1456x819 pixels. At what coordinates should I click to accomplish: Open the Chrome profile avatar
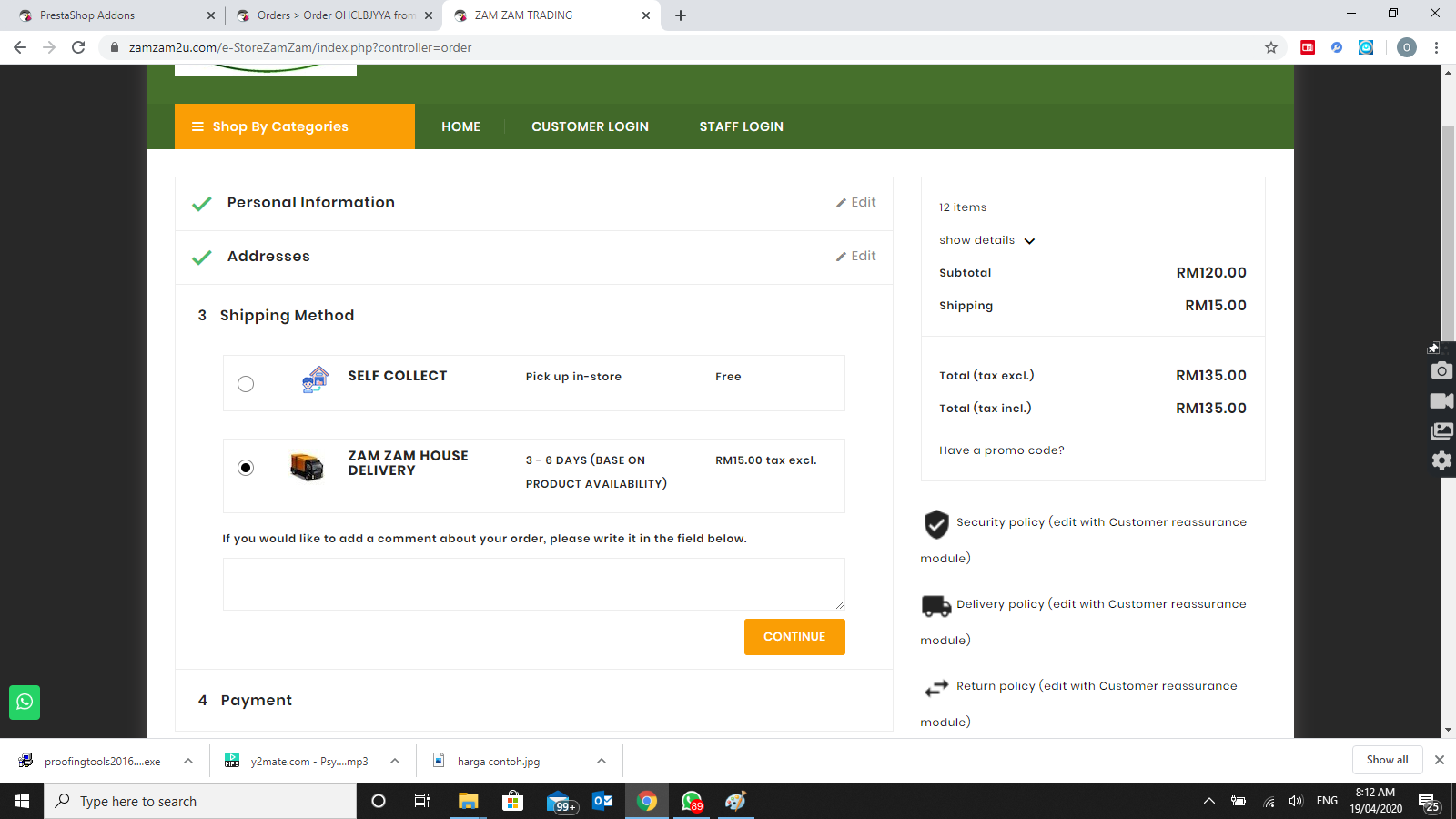pyautogui.click(x=1407, y=47)
